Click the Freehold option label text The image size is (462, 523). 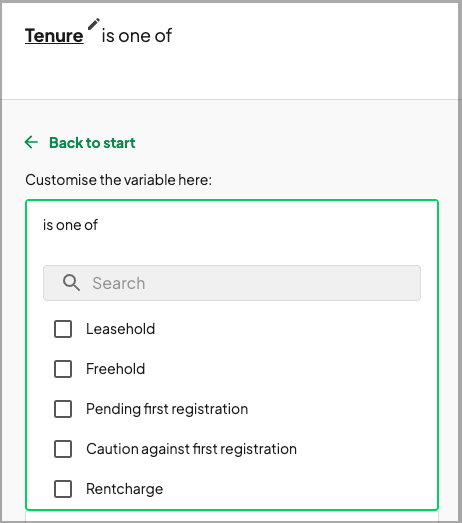115,369
